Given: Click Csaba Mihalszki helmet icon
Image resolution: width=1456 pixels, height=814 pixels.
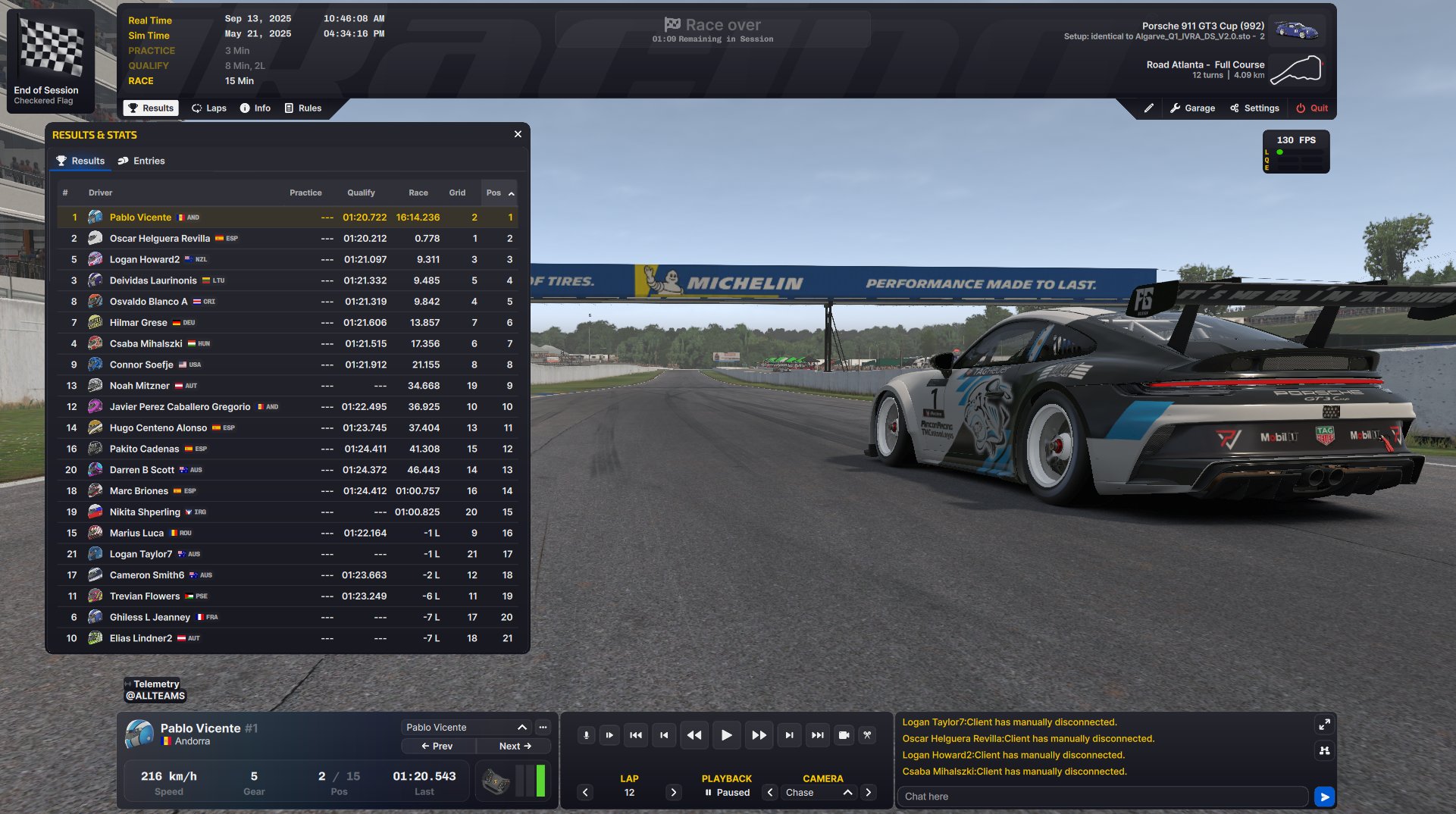Looking at the screenshot, I should (x=95, y=343).
